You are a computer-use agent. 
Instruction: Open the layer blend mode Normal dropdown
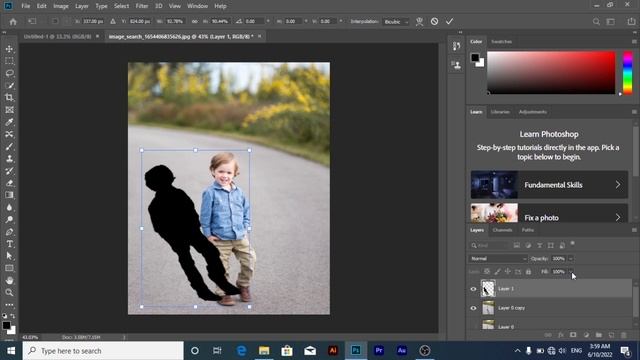click(x=498, y=258)
